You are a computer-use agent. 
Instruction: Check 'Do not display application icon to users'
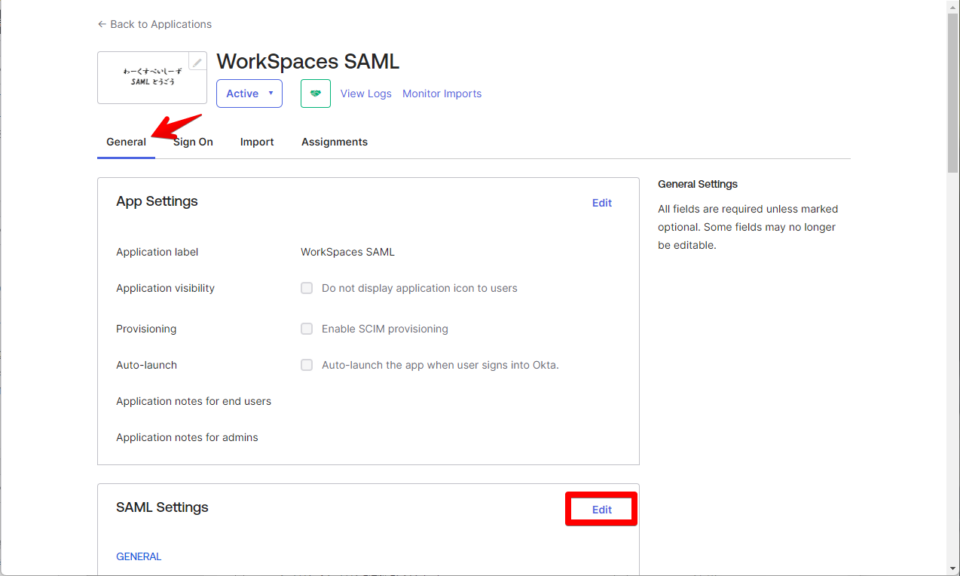pos(307,288)
